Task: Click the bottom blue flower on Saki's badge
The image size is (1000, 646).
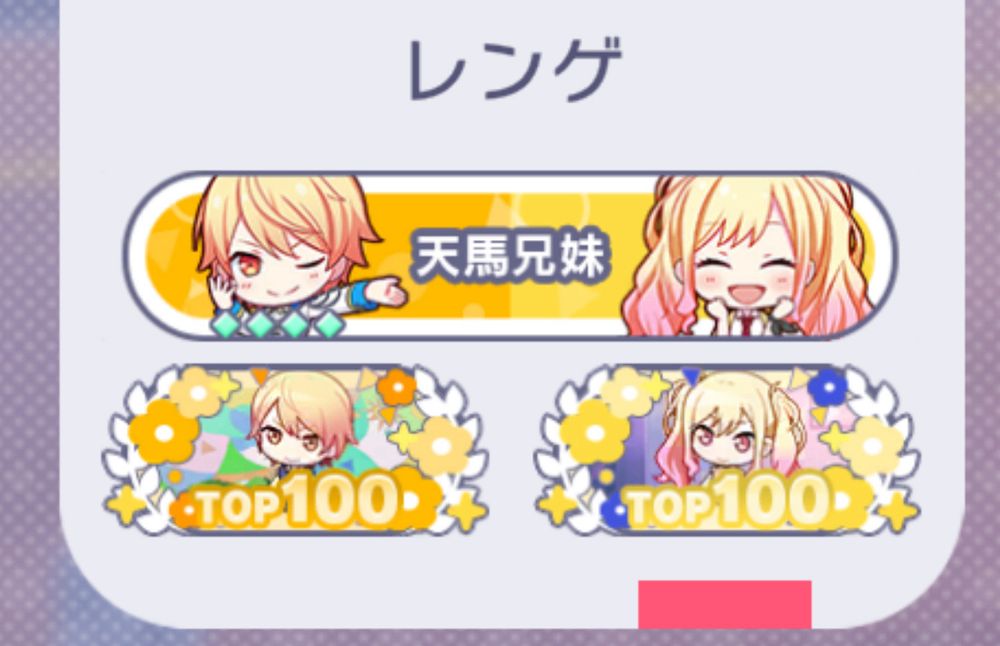Action: coord(616,510)
